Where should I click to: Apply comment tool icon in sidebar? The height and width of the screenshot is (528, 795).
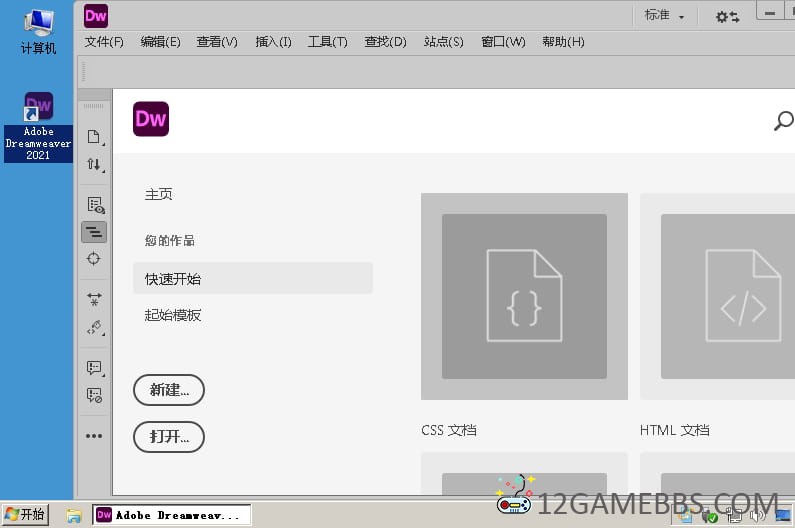tap(94, 368)
